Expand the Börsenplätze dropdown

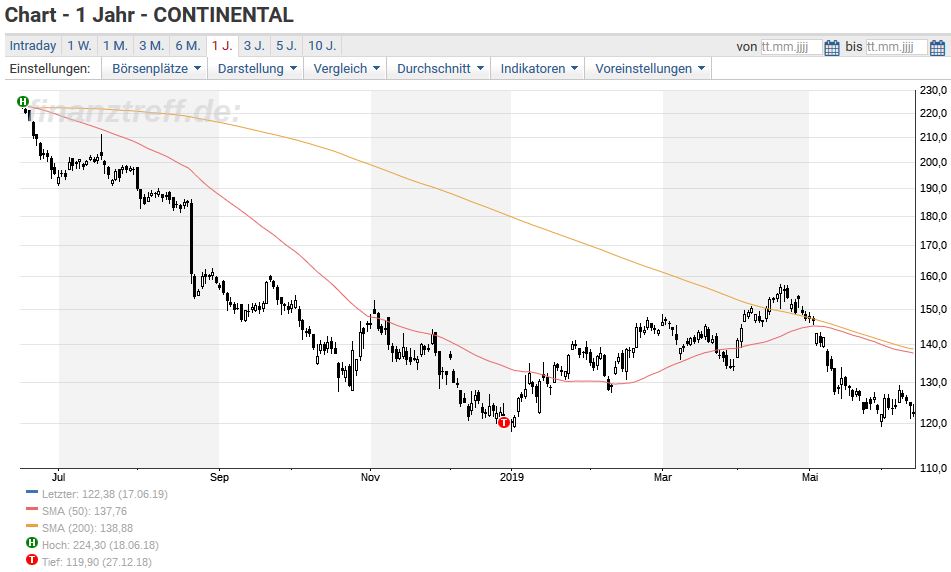pos(155,69)
